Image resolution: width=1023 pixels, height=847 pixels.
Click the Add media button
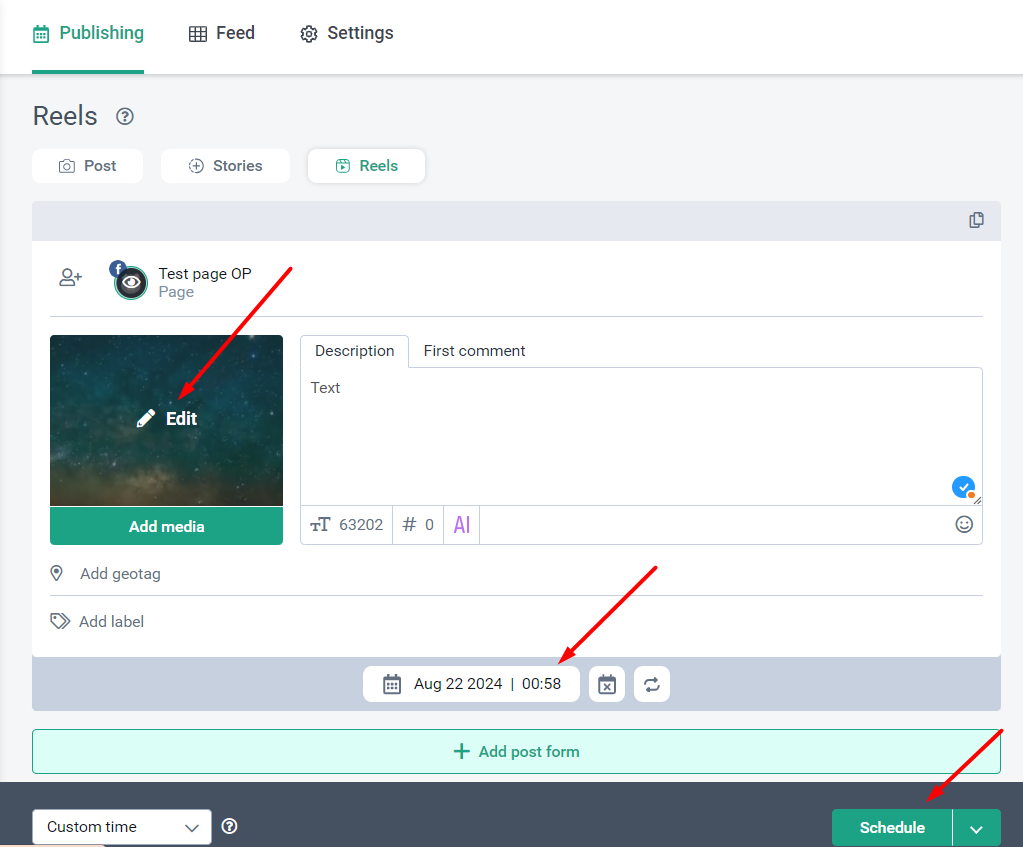pos(166,526)
